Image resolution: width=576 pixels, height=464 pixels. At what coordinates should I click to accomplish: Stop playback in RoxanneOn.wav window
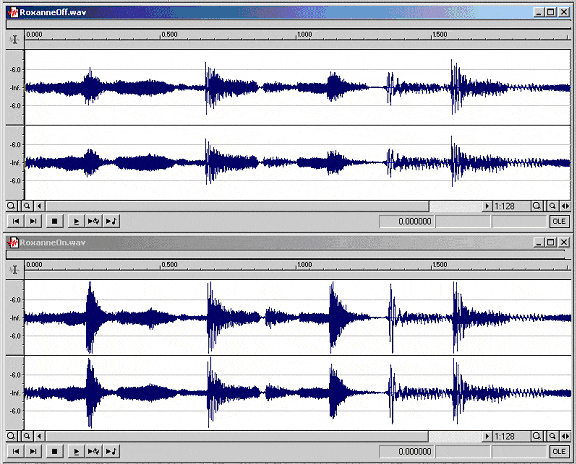coord(54,451)
